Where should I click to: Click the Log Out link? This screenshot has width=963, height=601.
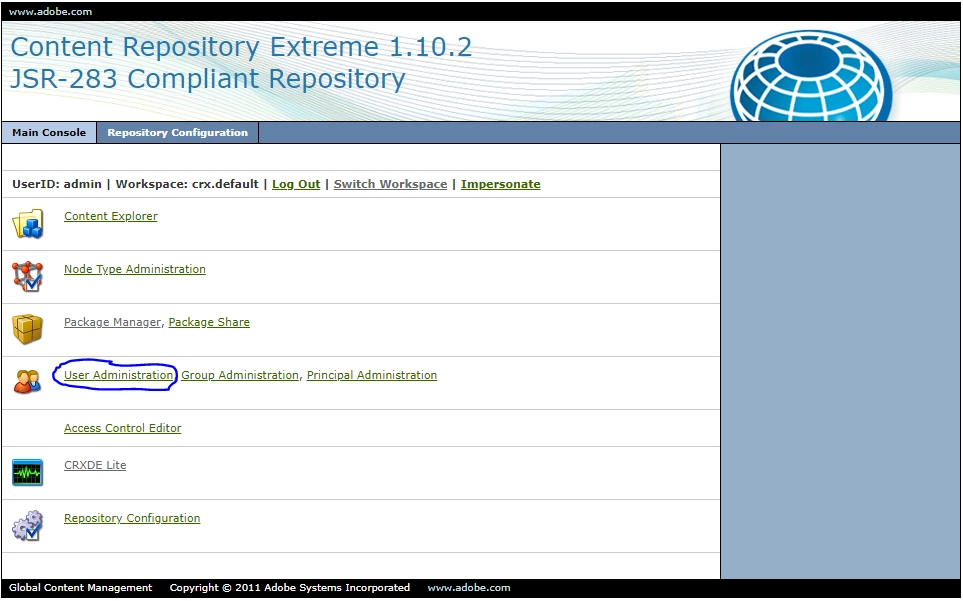click(x=296, y=184)
